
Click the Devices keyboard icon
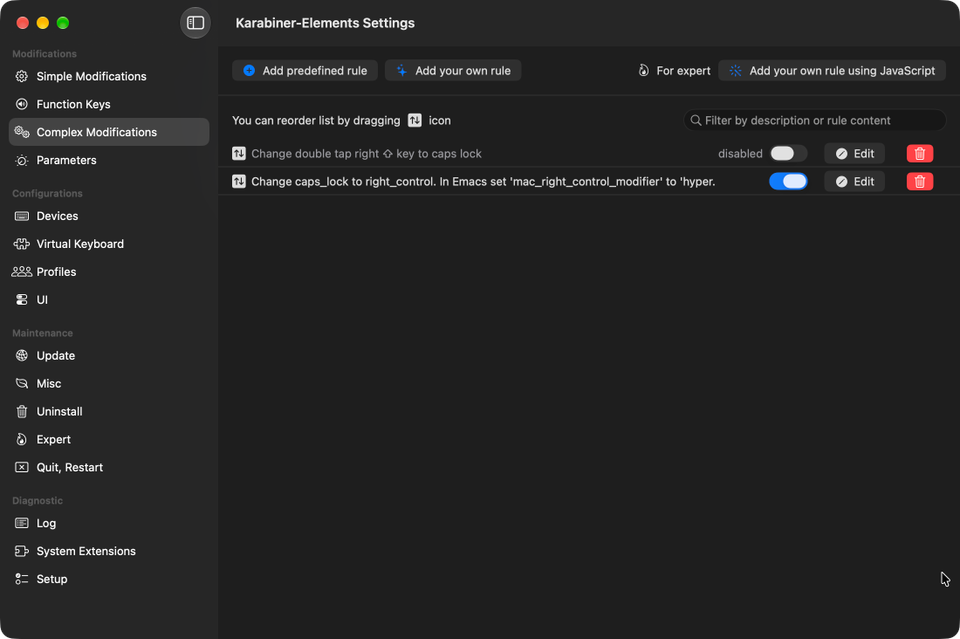tap(21, 216)
